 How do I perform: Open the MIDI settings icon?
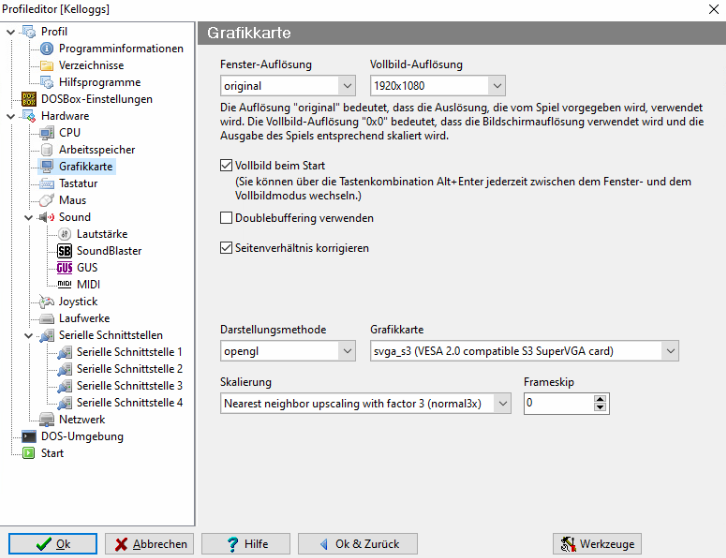tap(65, 285)
